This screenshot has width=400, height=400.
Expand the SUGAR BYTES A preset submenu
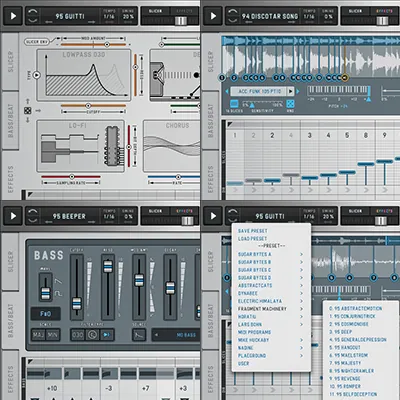point(270,254)
